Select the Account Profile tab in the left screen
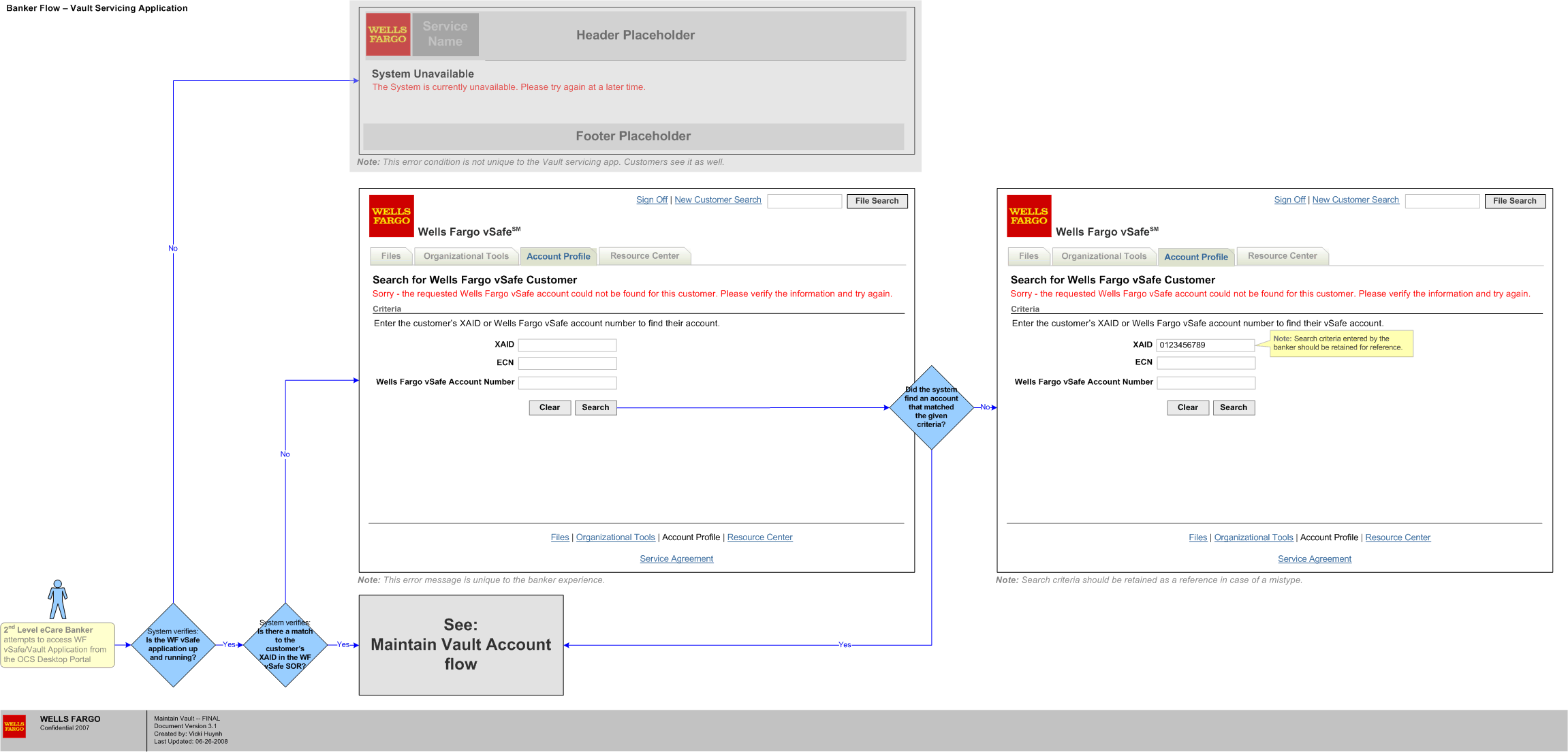The width and height of the screenshot is (1568, 752). click(x=559, y=257)
